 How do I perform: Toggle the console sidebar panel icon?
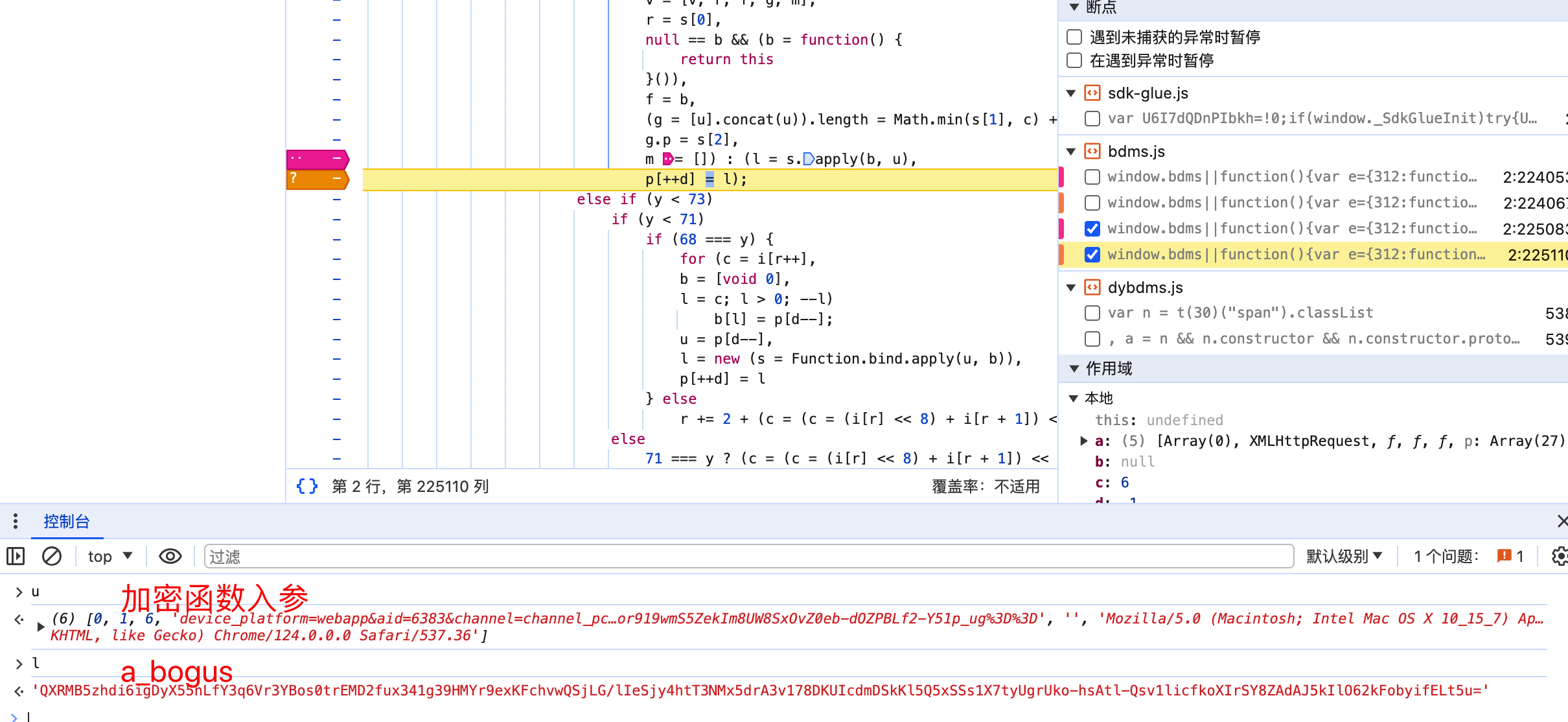point(16,556)
